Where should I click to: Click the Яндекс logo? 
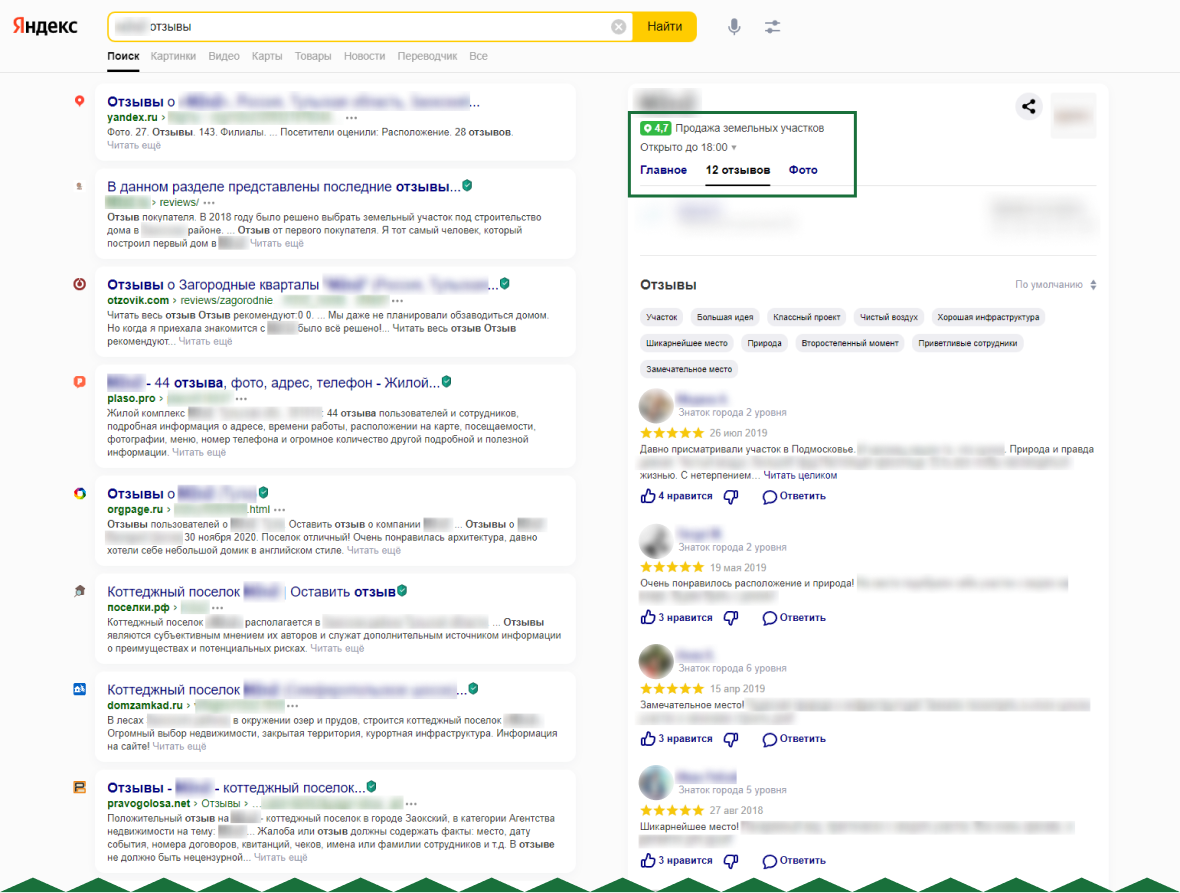click(45, 27)
